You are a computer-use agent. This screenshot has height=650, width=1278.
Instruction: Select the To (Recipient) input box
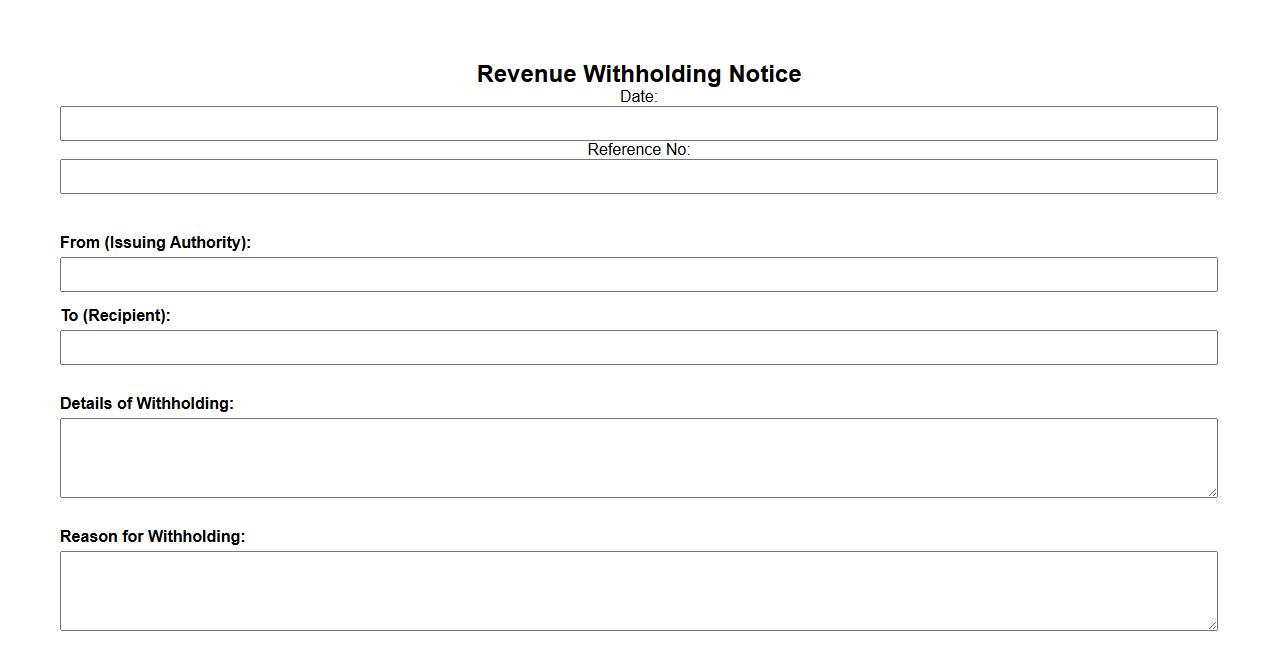tap(638, 348)
